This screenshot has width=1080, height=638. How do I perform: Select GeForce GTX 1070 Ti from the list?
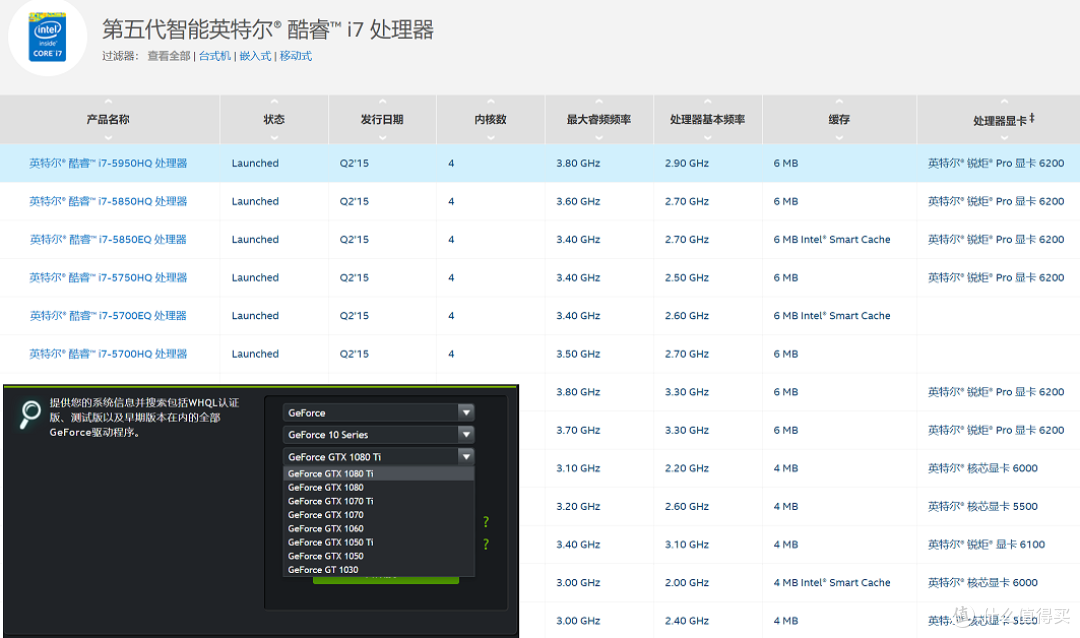coord(378,501)
